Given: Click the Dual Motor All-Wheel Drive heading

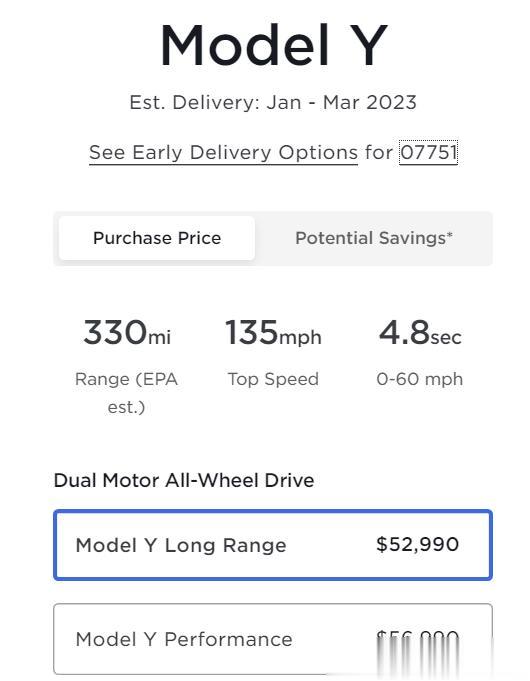Looking at the screenshot, I should (184, 480).
